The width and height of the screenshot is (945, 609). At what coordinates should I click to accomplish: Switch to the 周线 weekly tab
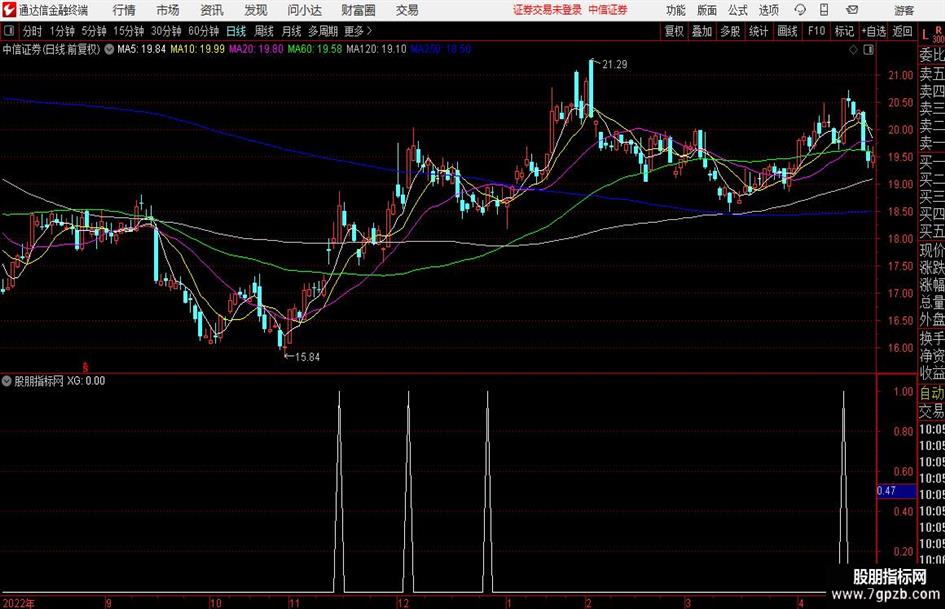[264, 31]
